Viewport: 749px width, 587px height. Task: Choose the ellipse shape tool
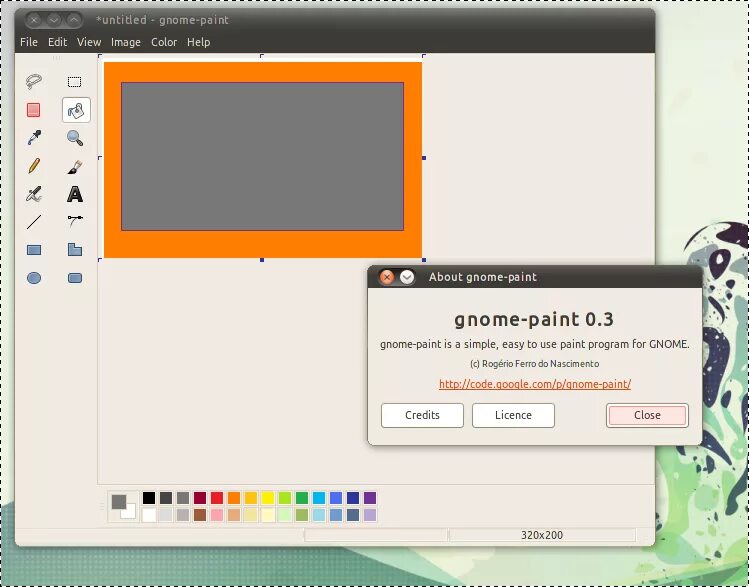tap(34, 278)
